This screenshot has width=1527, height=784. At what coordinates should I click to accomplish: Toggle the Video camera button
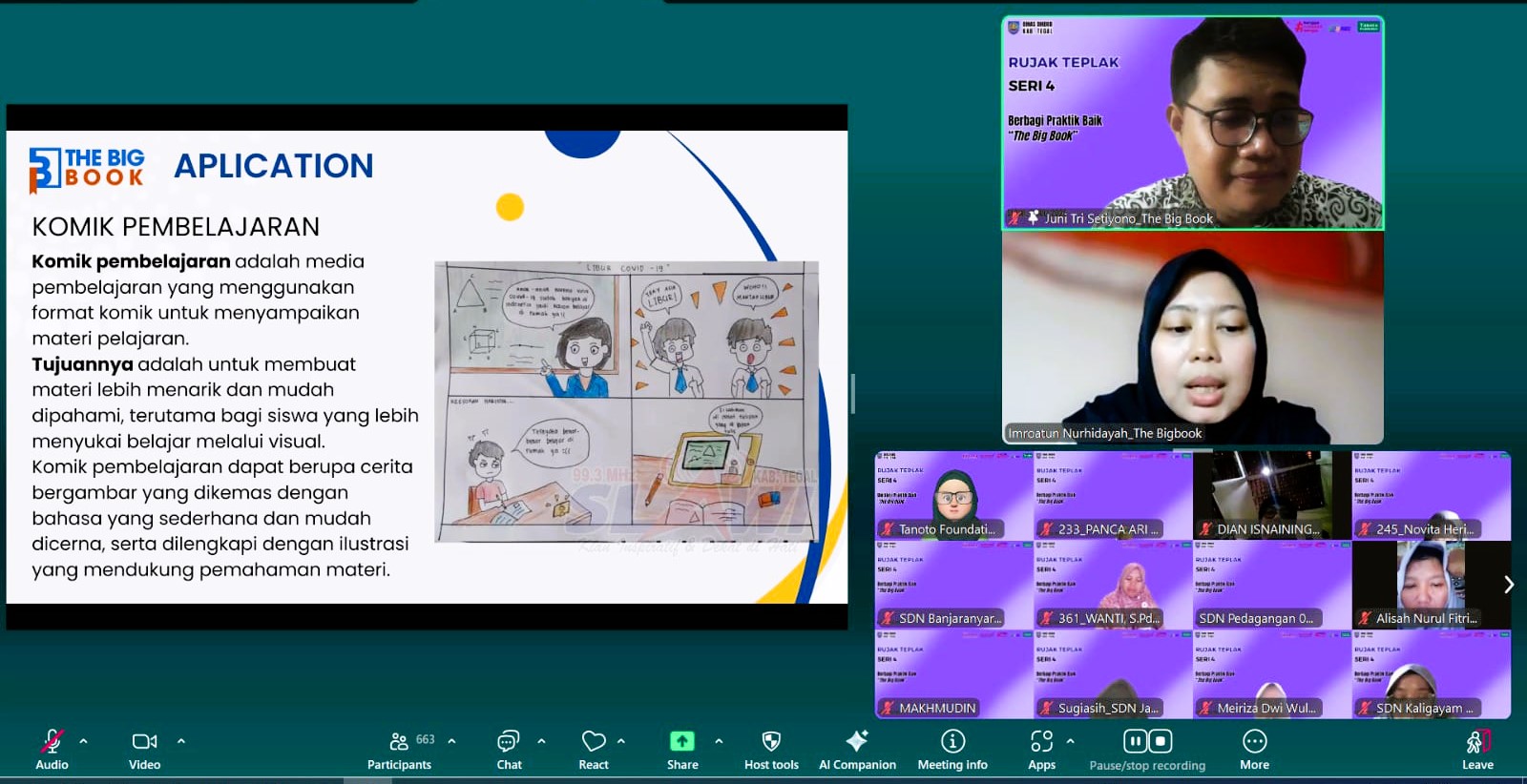tap(144, 742)
